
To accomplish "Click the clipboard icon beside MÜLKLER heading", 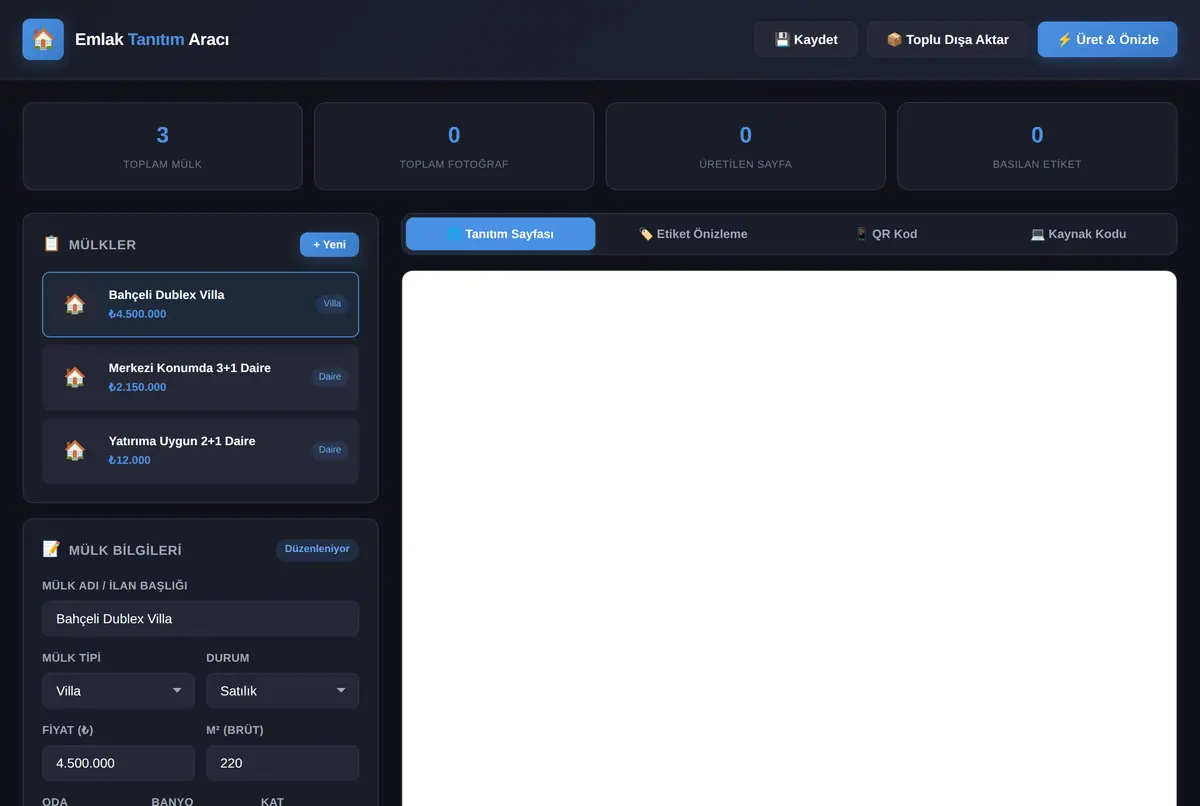I will (51, 244).
